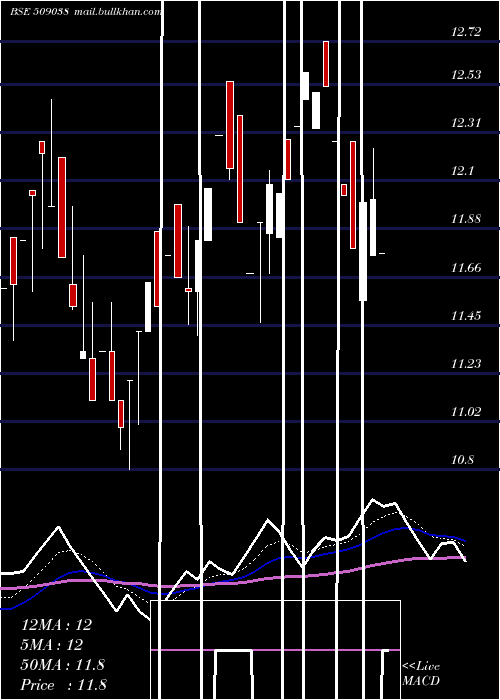
Task: Click the 11.23 price axis label
Action: click(x=466, y=364)
